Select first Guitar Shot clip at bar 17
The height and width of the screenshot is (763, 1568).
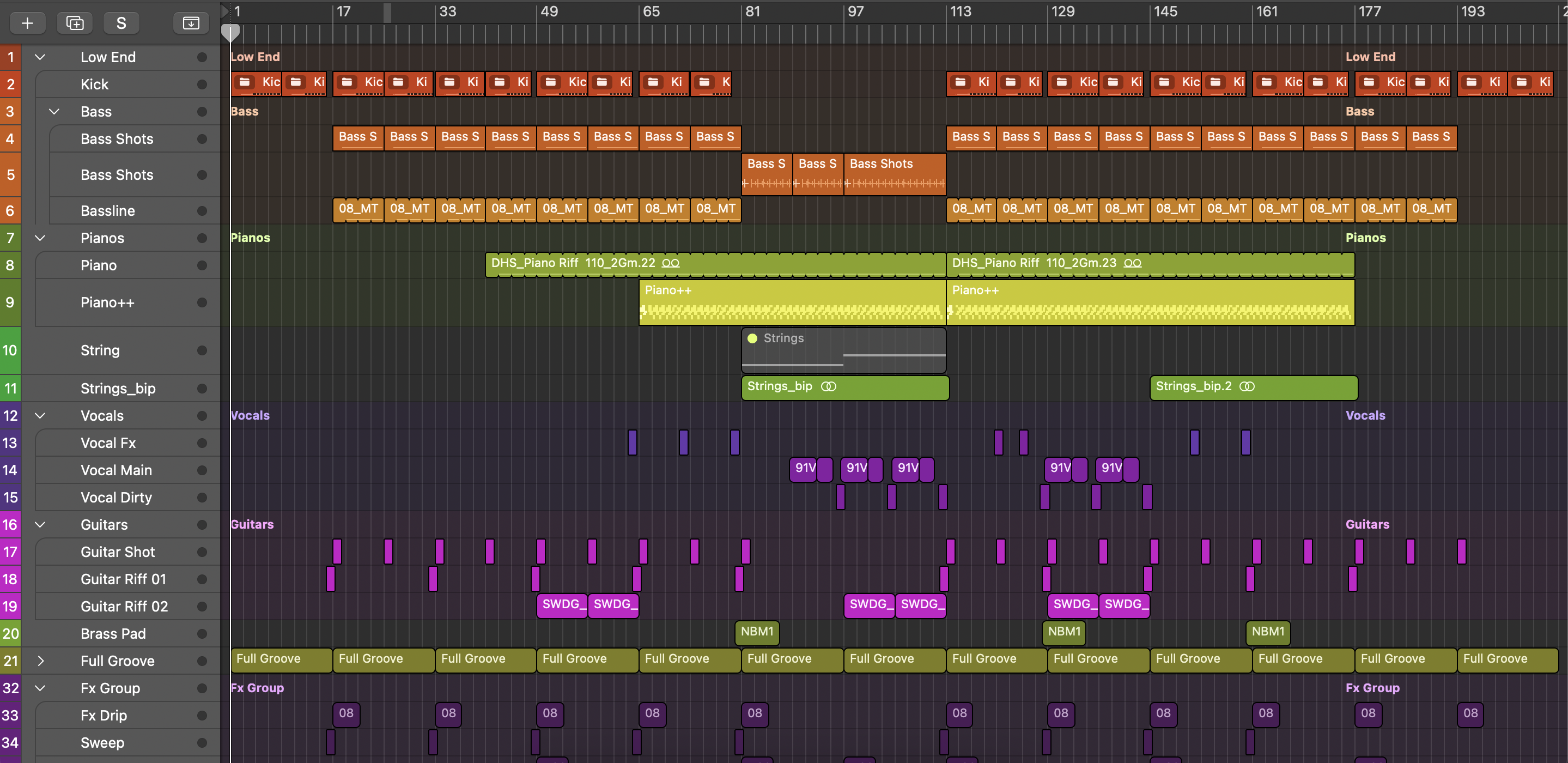click(337, 552)
